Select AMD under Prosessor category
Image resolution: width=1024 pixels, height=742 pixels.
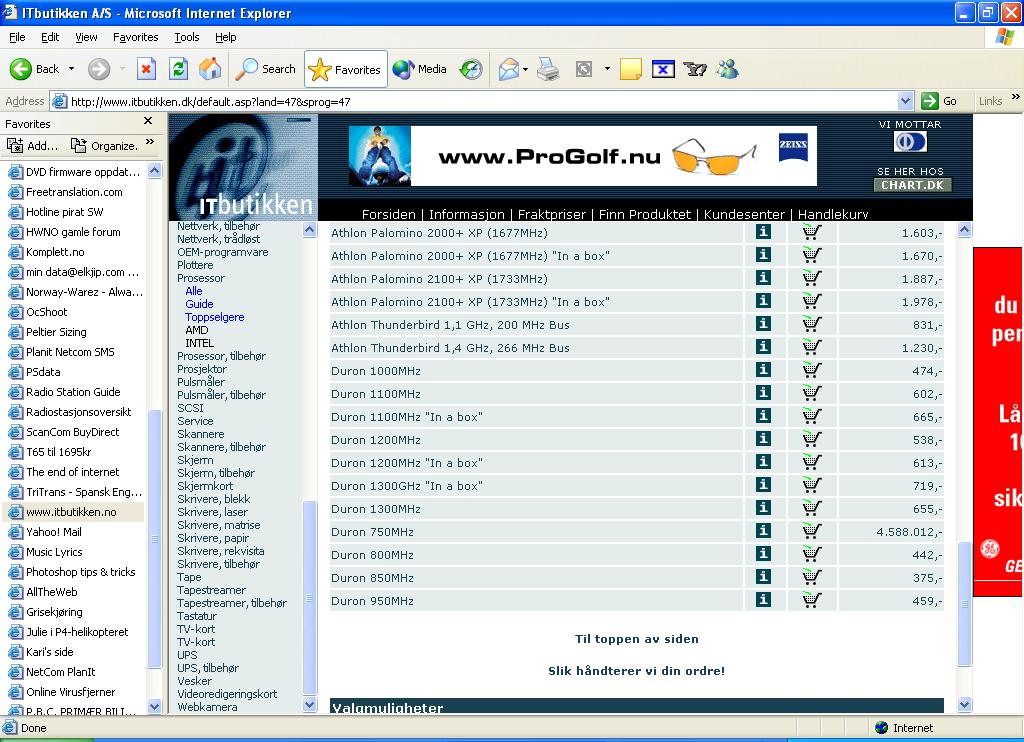(x=197, y=330)
